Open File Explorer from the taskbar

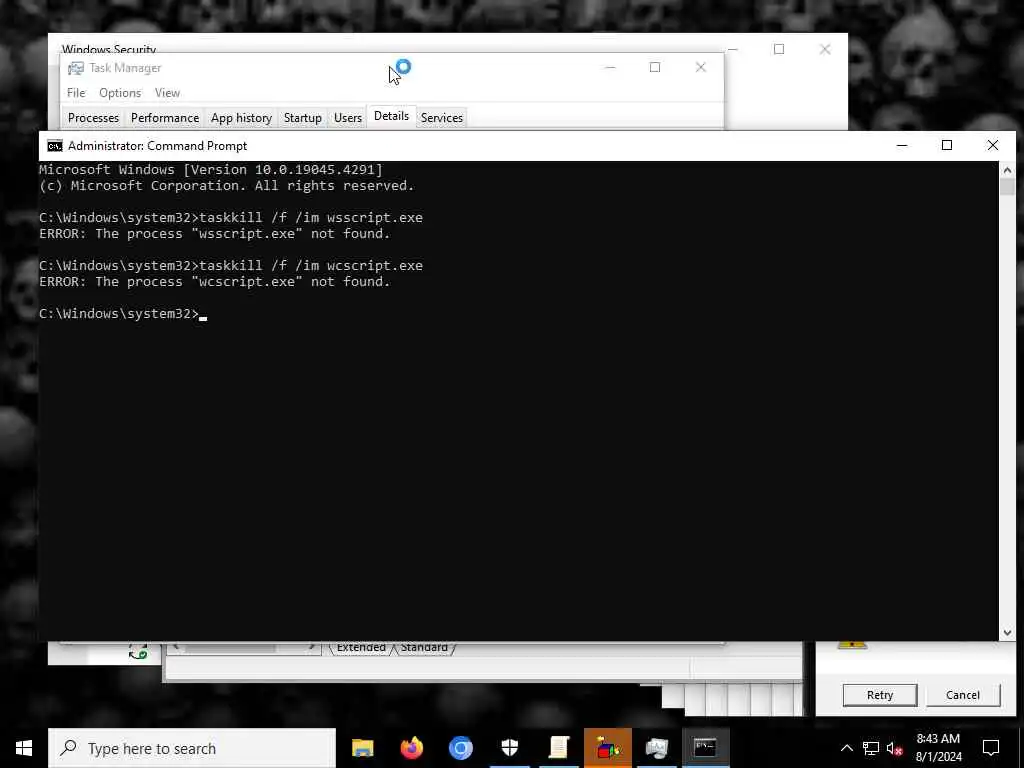pyautogui.click(x=362, y=748)
